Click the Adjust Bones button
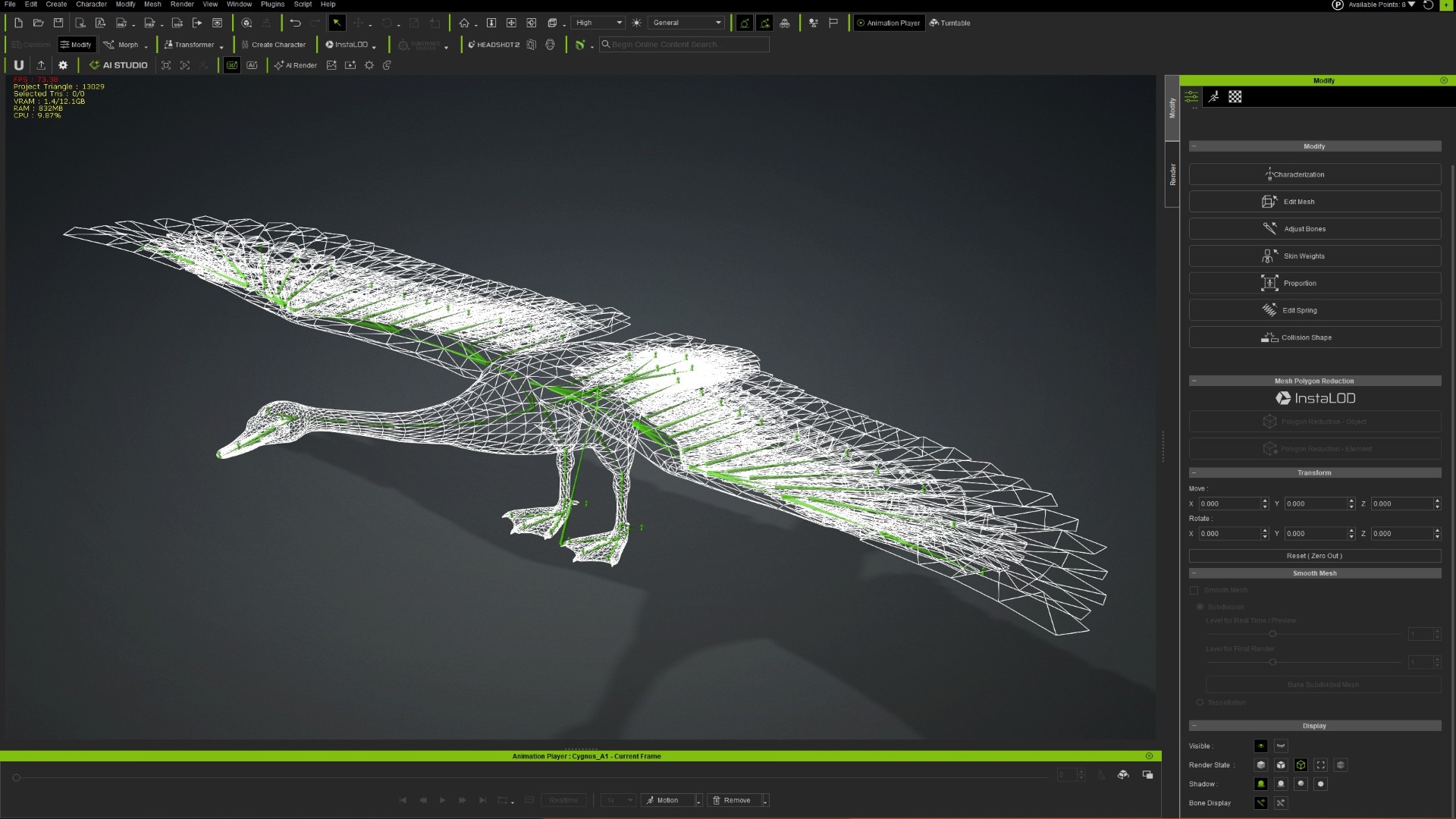Screen dimensions: 1456x819 click(x=1314, y=229)
